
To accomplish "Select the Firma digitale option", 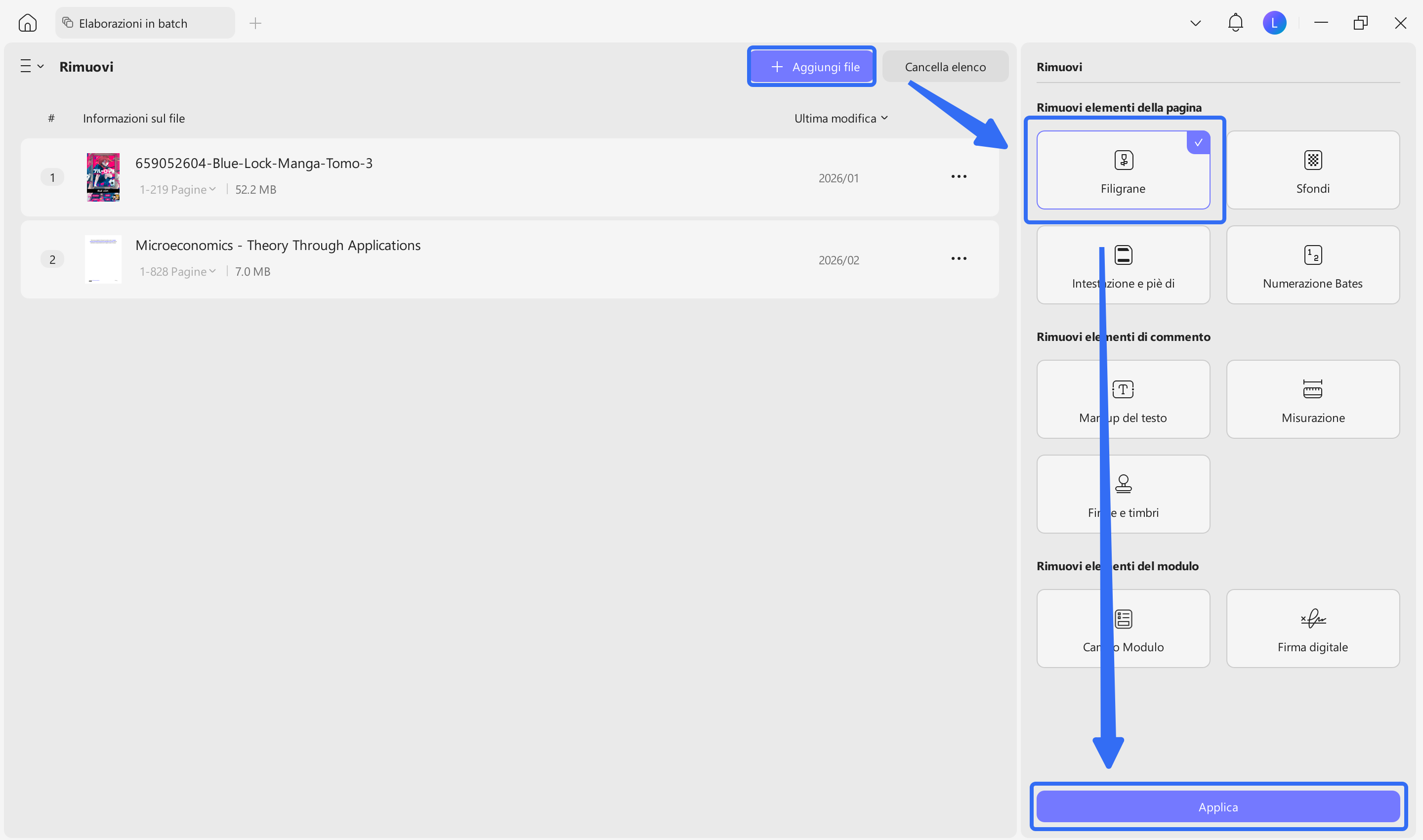I will (1313, 629).
